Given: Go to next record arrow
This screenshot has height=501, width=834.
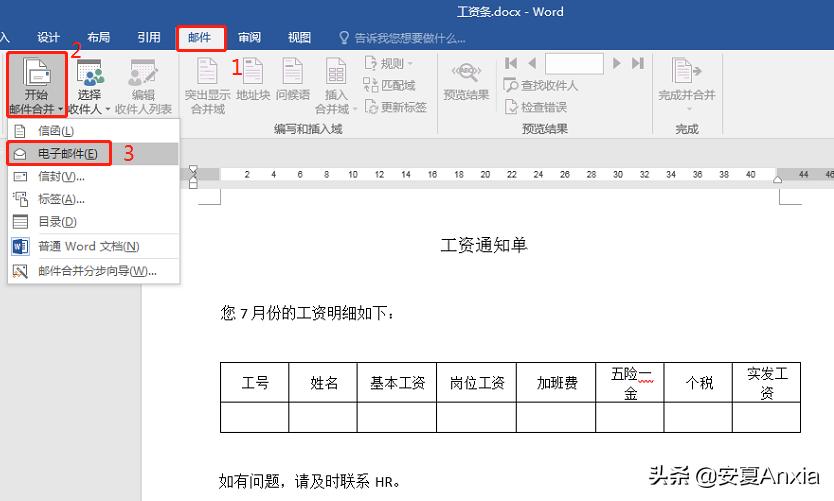Looking at the screenshot, I should (616, 63).
